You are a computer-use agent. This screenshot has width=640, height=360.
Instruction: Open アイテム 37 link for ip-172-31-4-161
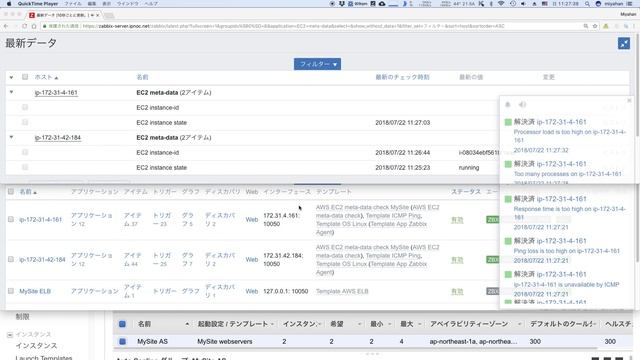[x=133, y=219]
